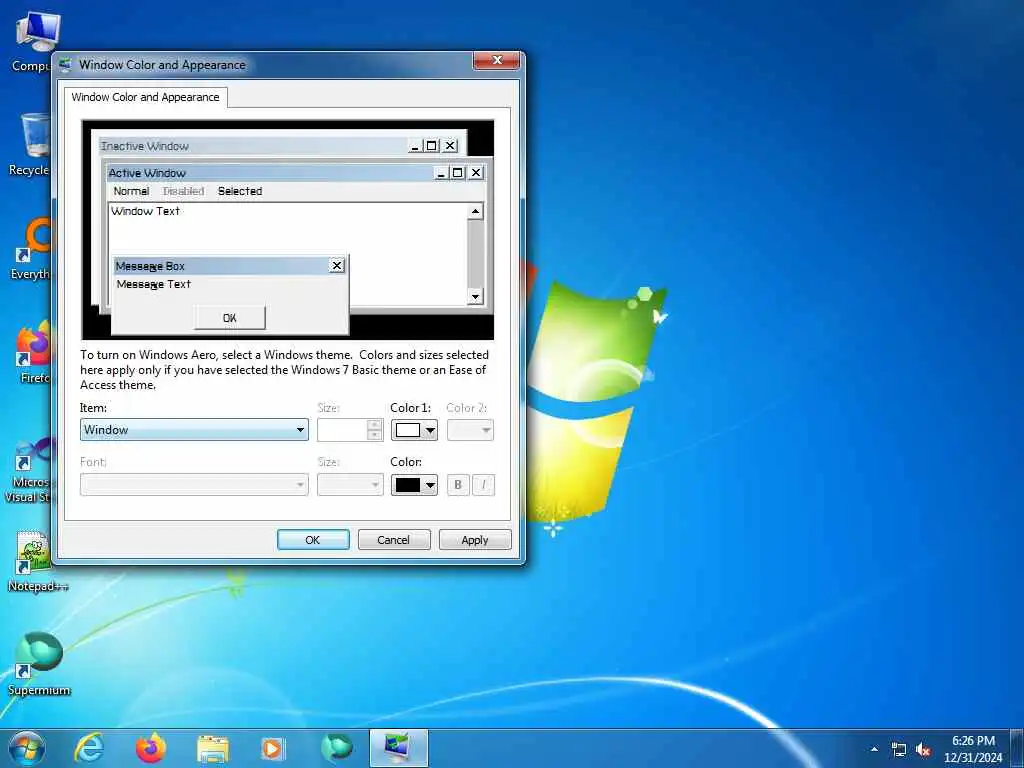The height and width of the screenshot is (768, 1024).
Task: Click the Cancel button
Action: [x=394, y=540]
